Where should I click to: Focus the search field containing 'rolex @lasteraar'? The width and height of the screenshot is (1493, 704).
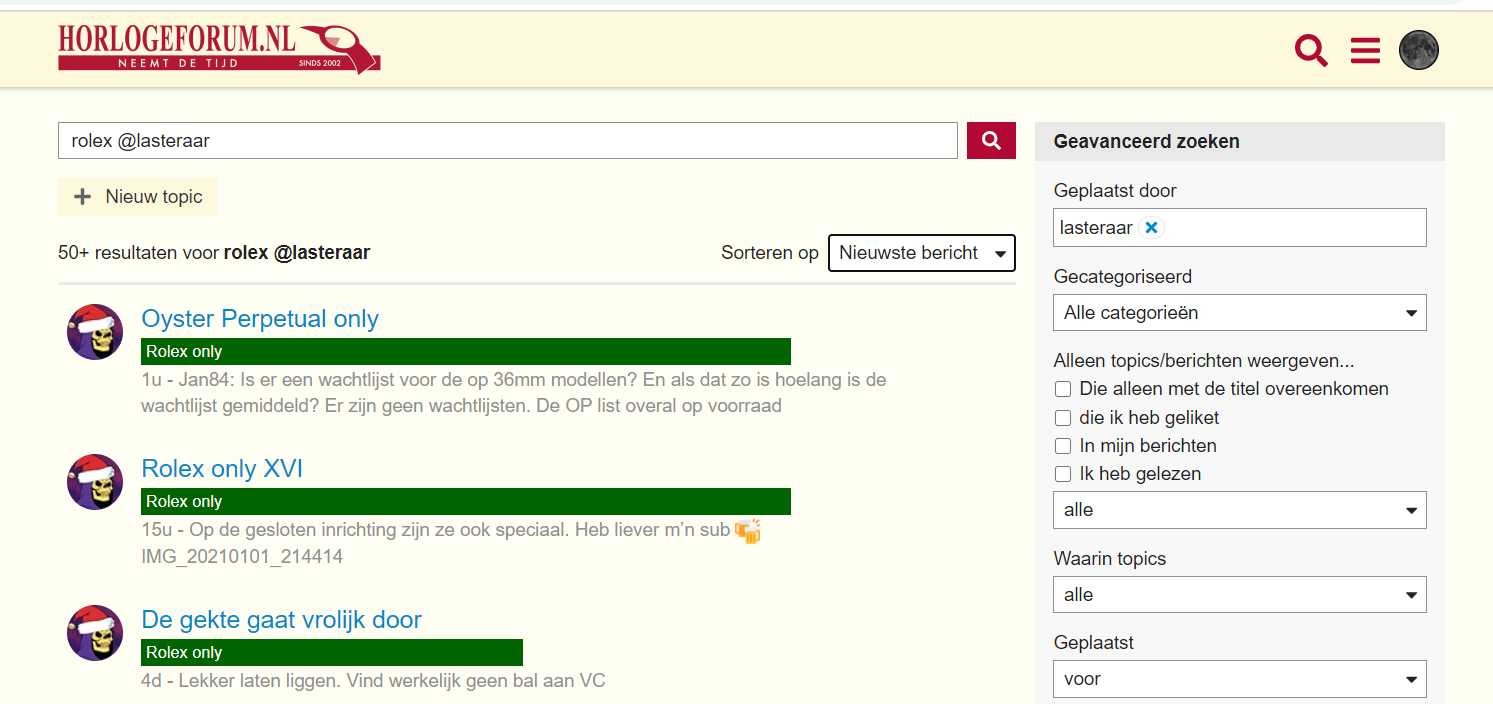pos(508,141)
